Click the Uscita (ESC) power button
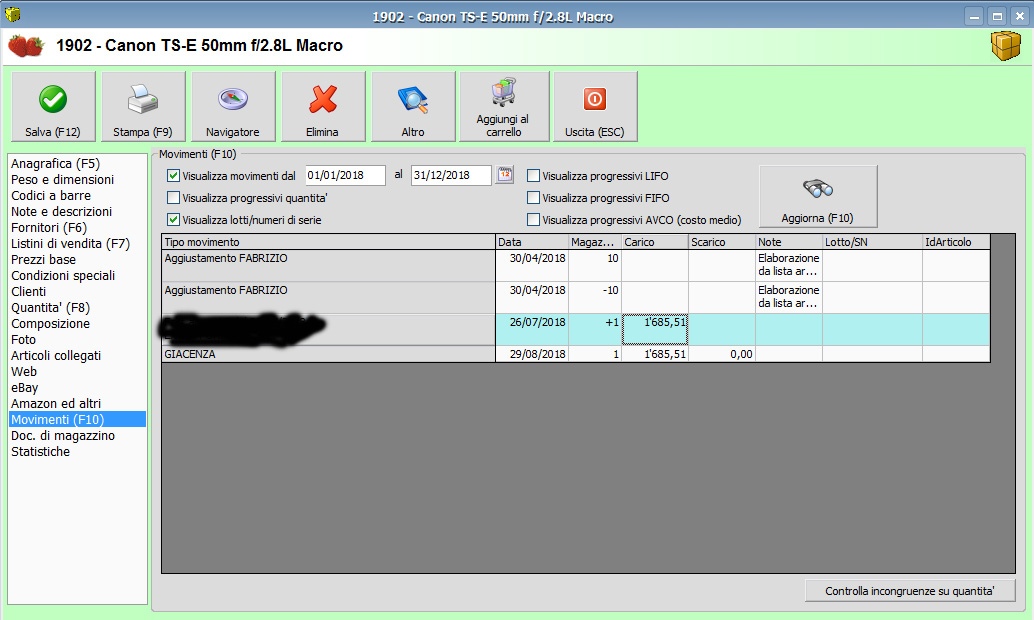This screenshot has width=1034, height=620. pos(595,106)
